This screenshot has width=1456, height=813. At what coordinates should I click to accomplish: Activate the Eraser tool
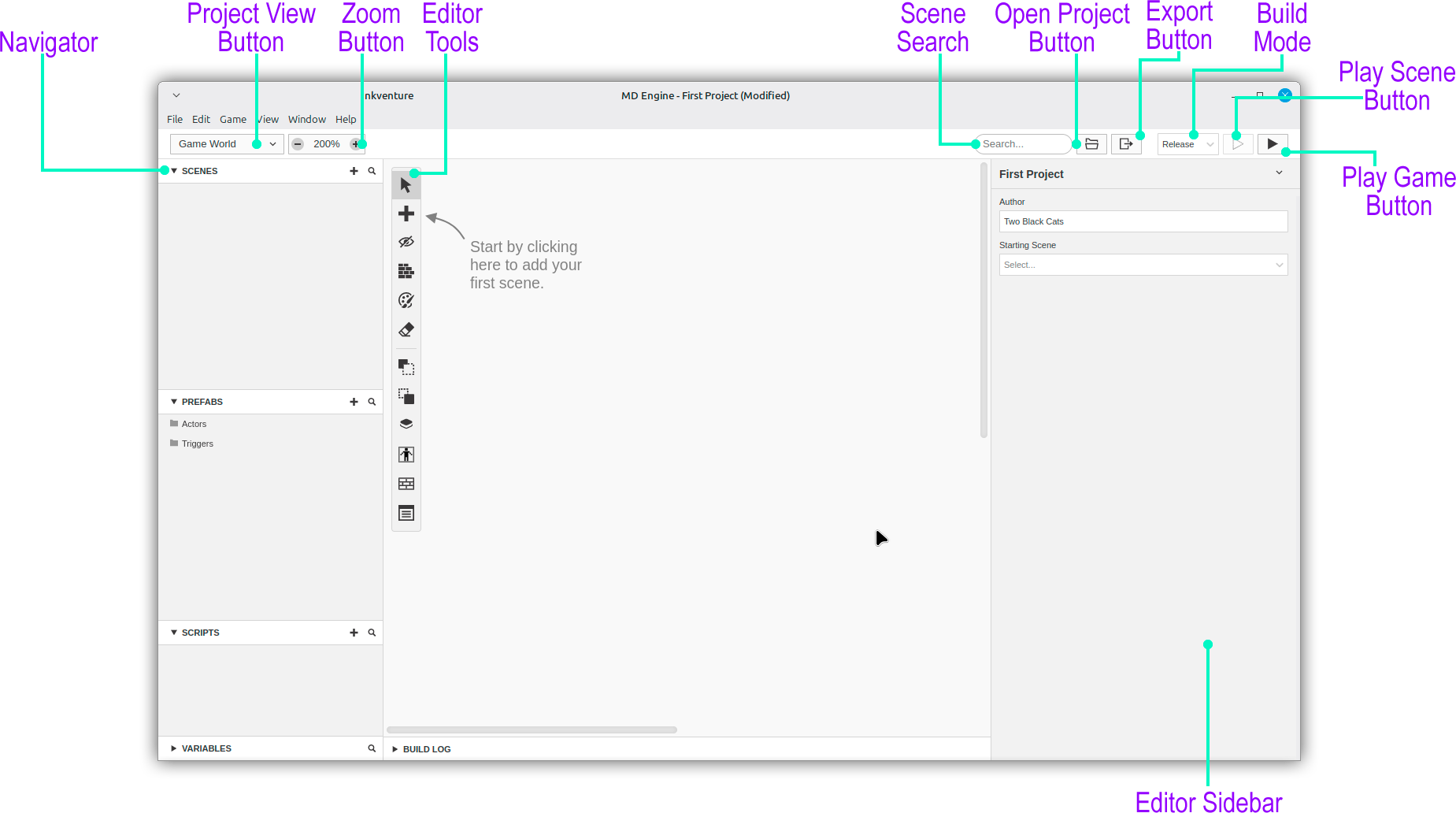(406, 329)
